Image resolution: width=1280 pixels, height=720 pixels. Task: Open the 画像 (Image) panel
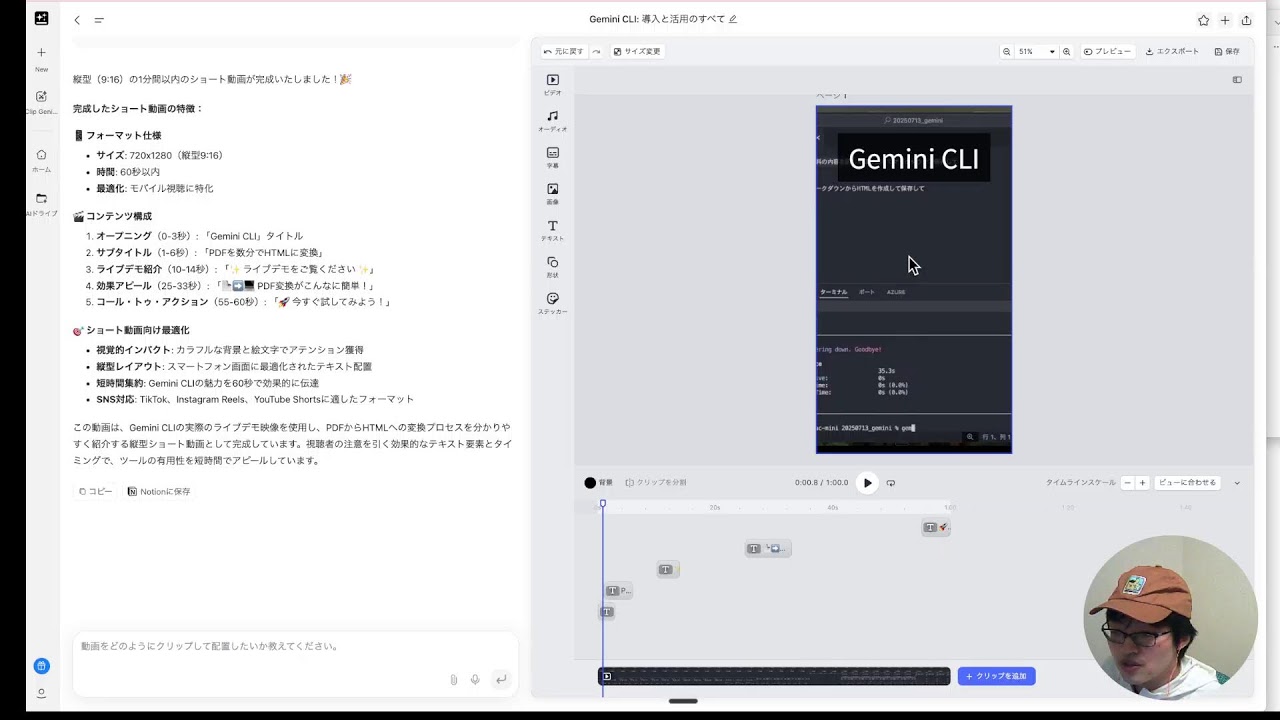[x=553, y=194]
